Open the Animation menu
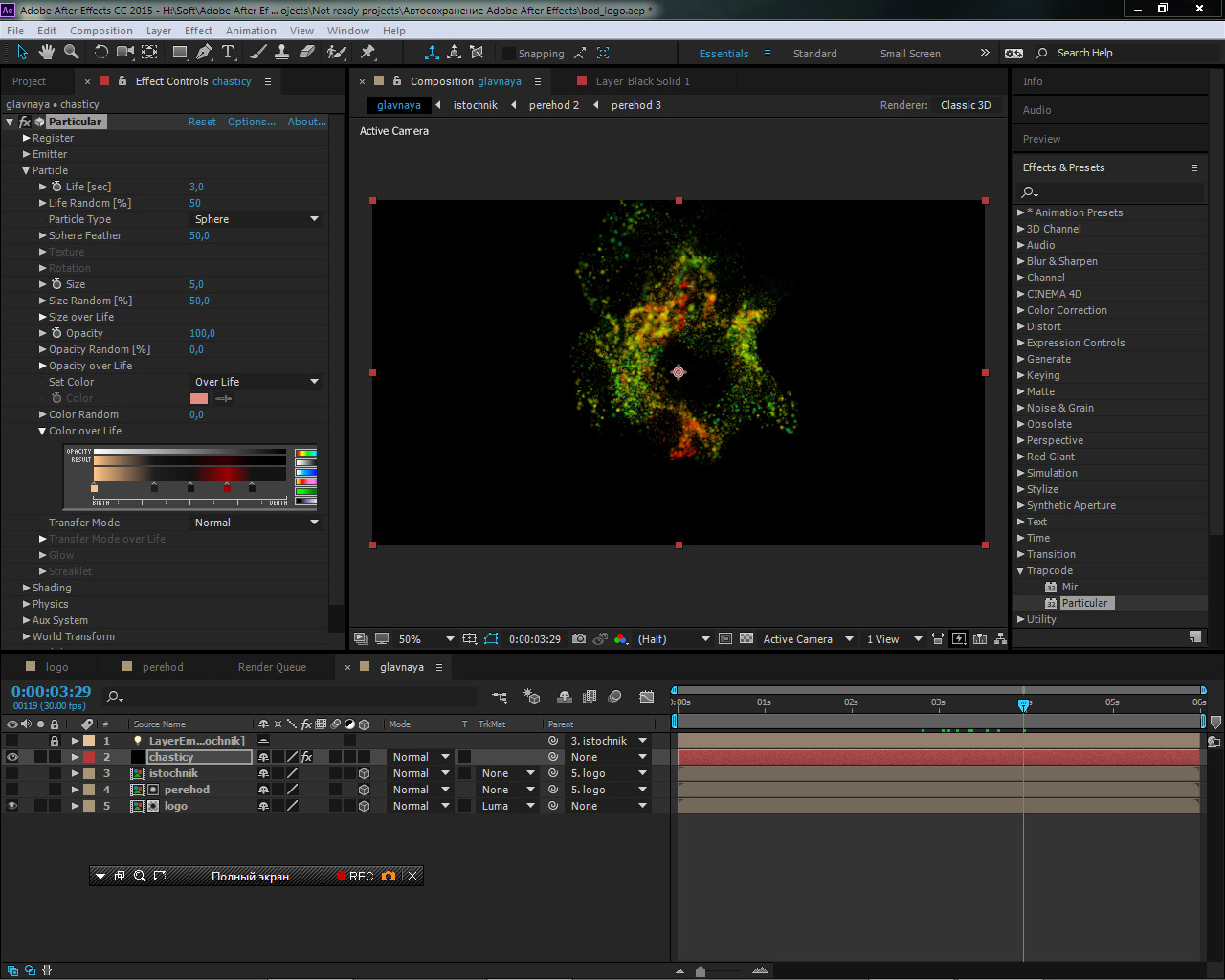1225x980 pixels. 251,31
